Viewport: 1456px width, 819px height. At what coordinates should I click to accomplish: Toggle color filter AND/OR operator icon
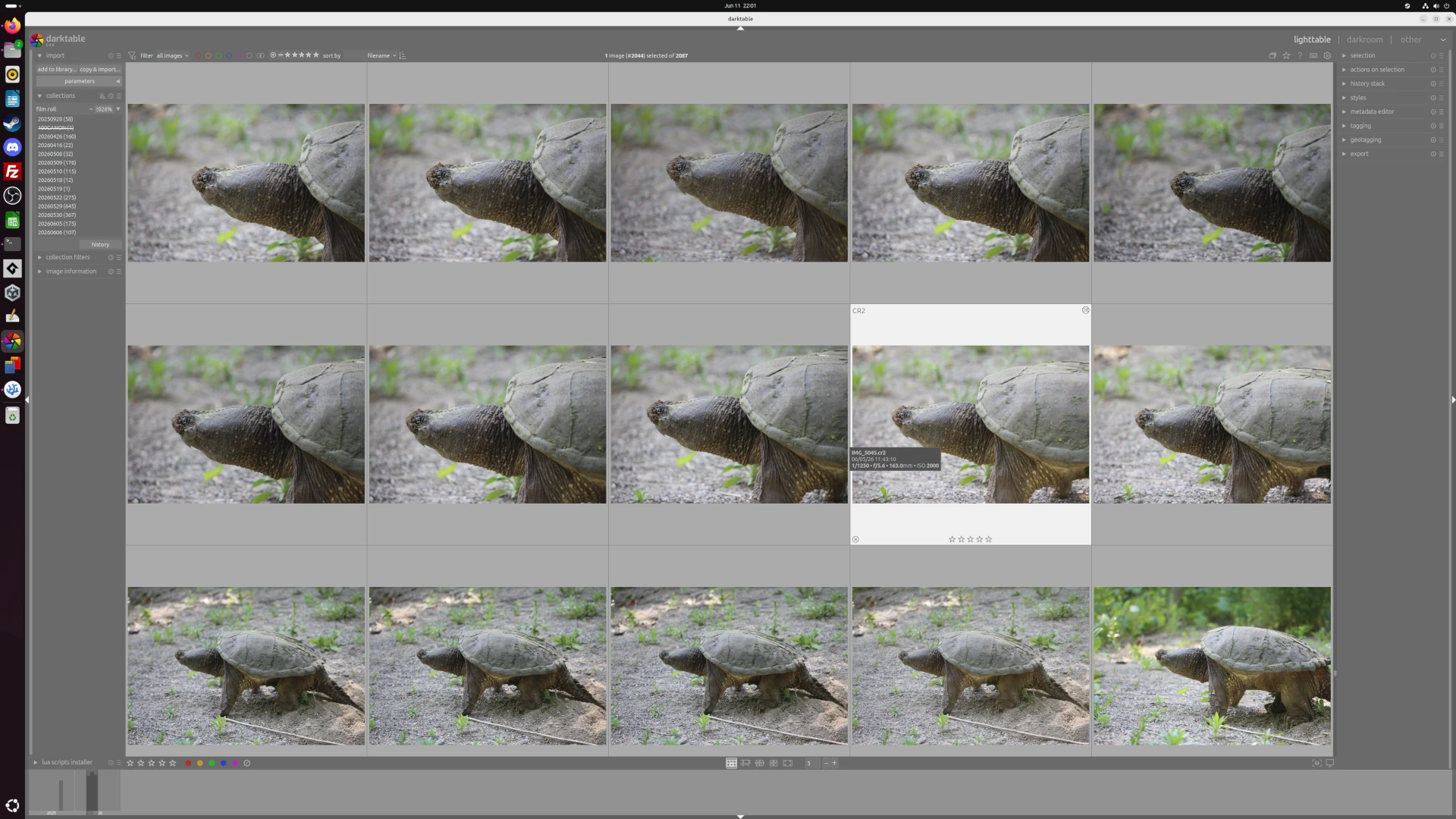pyautogui.click(x=260, y=55)
